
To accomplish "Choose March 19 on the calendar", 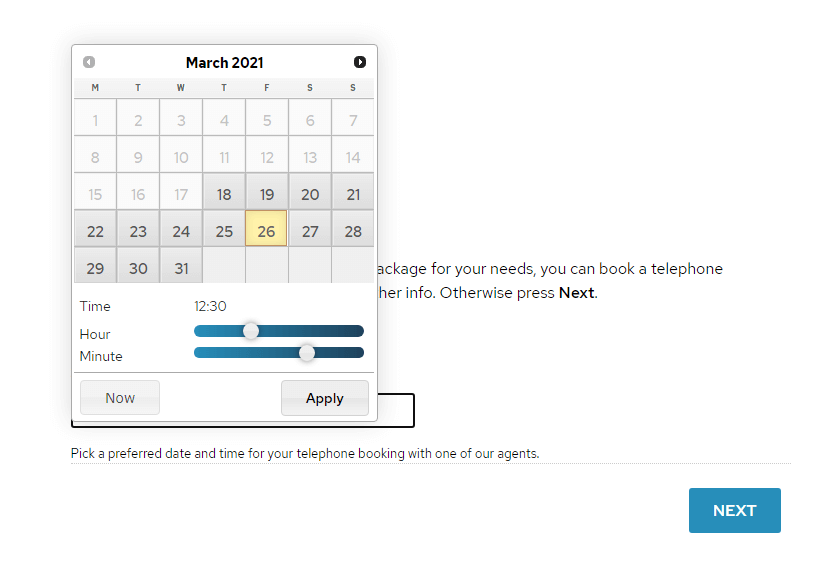I will tap(266, 191).
